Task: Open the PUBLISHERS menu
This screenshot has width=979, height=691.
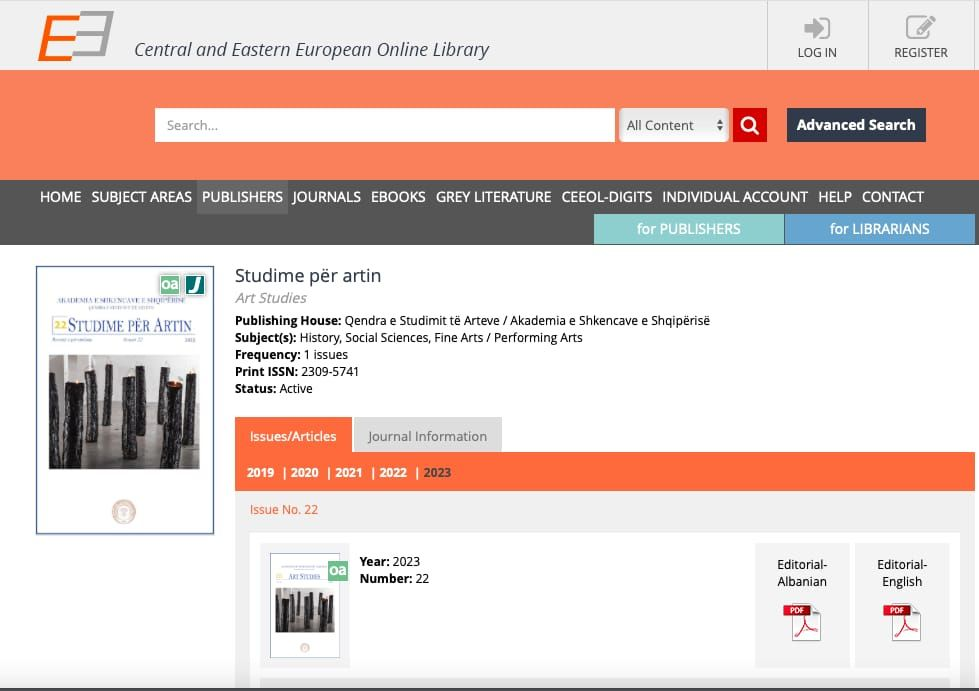Action: click(242, 197)
